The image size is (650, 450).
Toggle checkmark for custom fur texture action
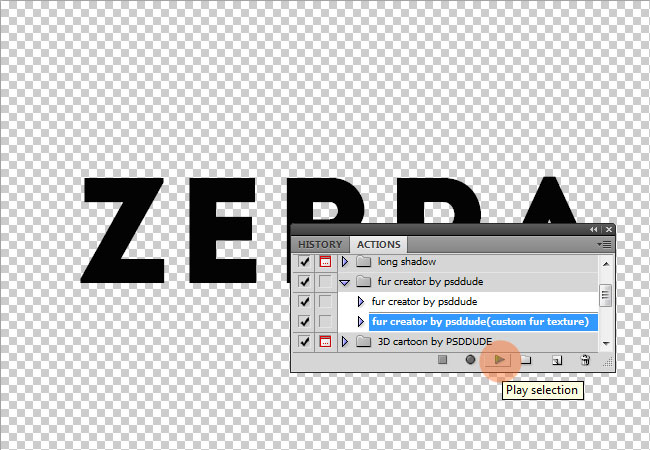tap(304, 322)
